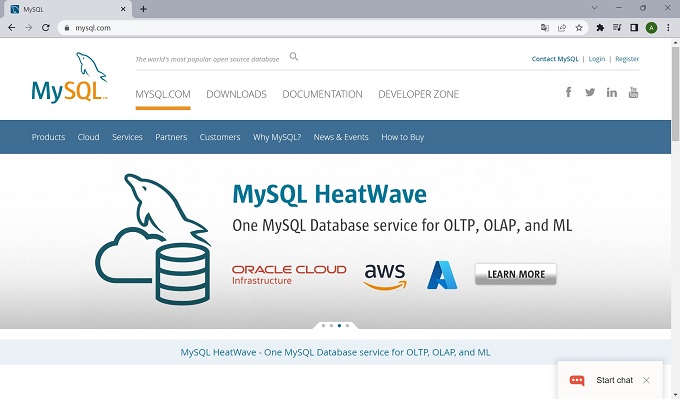Click the MySQL dolphin logo
The image size is (680, 399).
point(69,78)
